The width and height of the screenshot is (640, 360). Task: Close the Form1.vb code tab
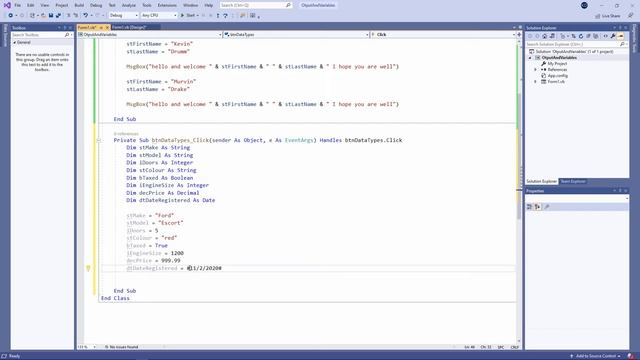tap(107, 27)
